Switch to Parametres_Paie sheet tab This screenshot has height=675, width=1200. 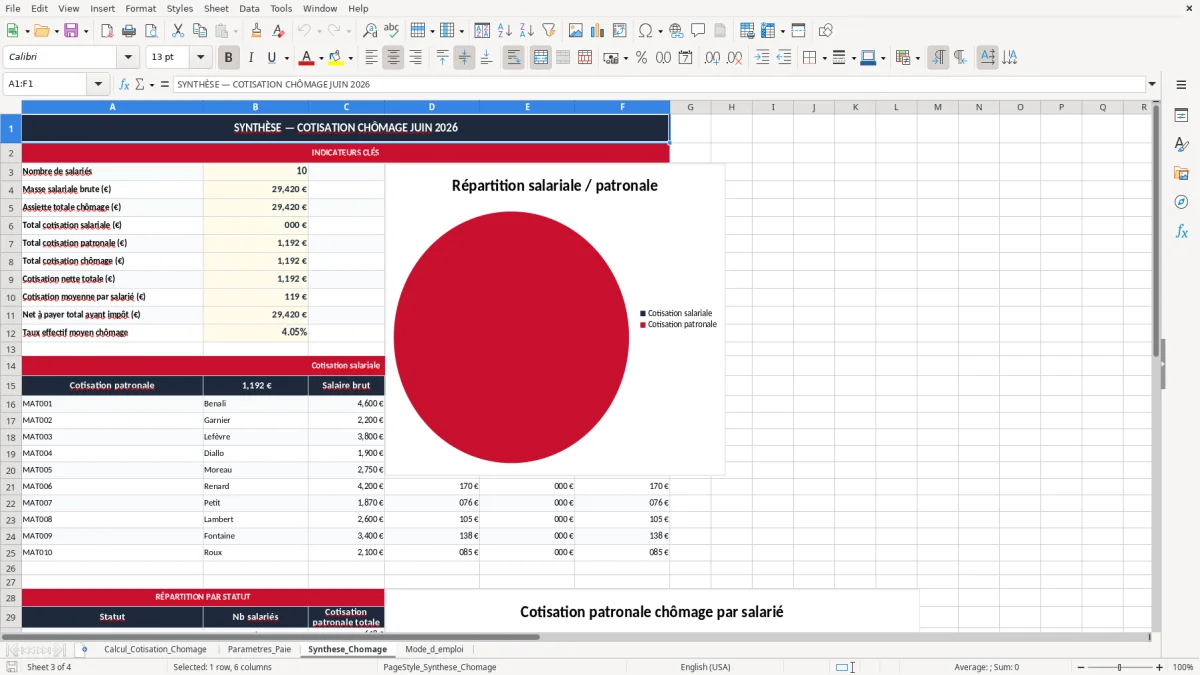point(258,649)
